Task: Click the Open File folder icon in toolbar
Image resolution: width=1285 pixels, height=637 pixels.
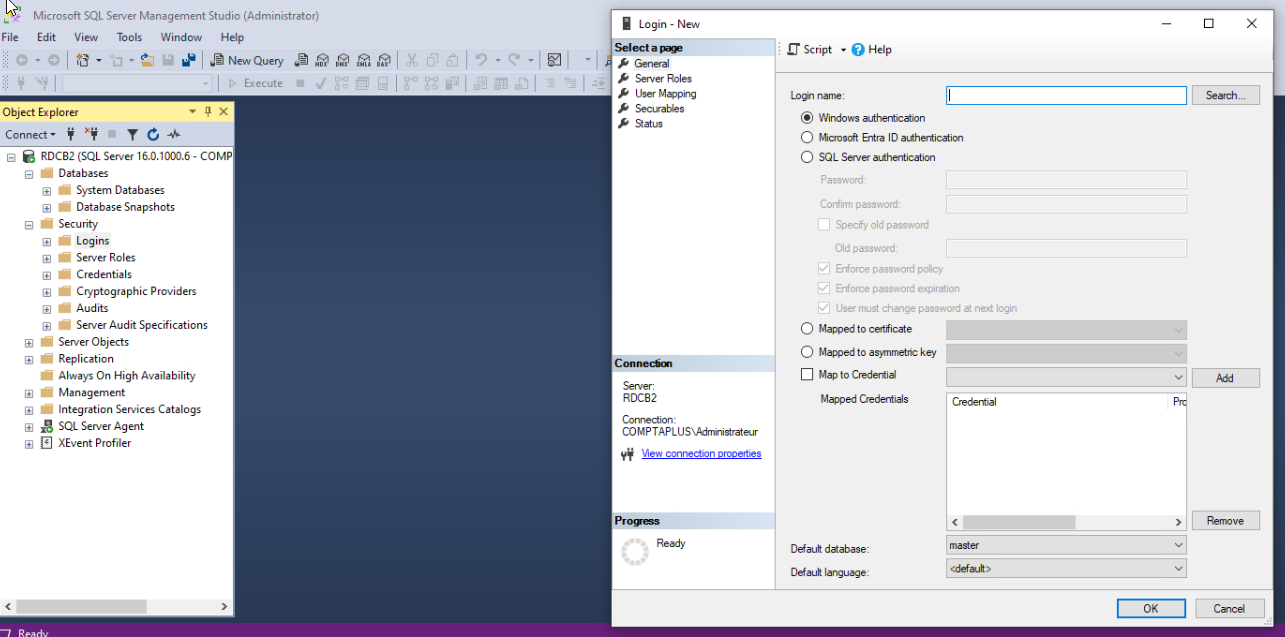Action: click(147, 60)
